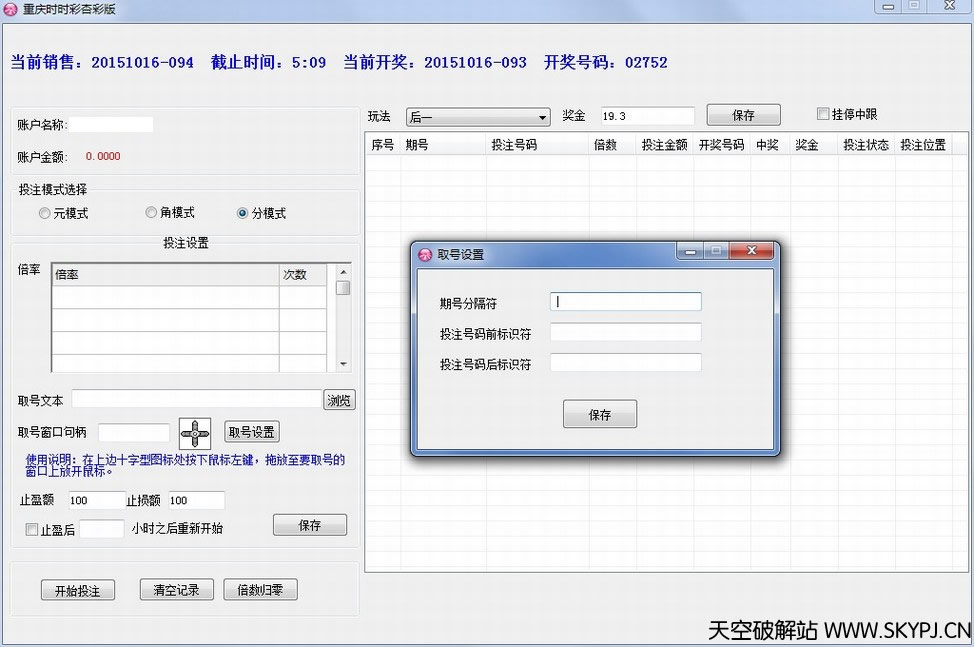Click the 期号分隔符 input field

click(x=625, y=301)
